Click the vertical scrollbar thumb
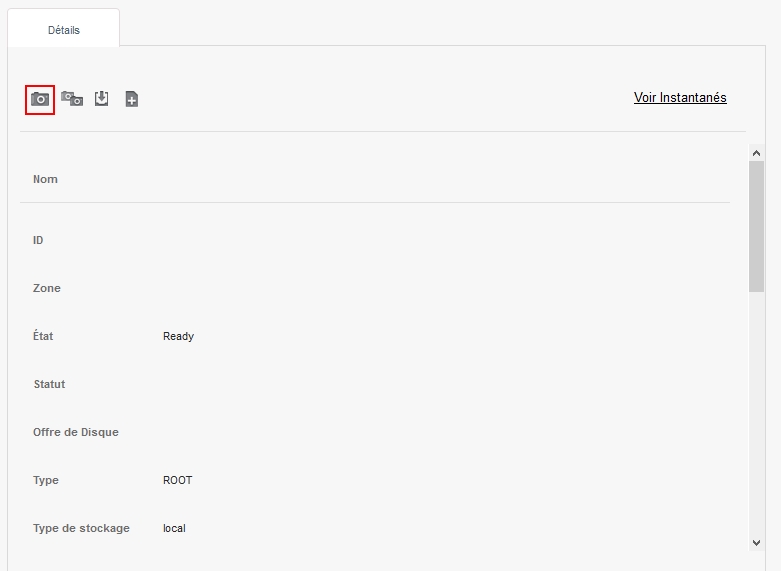Image resolution: width=781 pixels, height=571 pixels. click(756, 226)
